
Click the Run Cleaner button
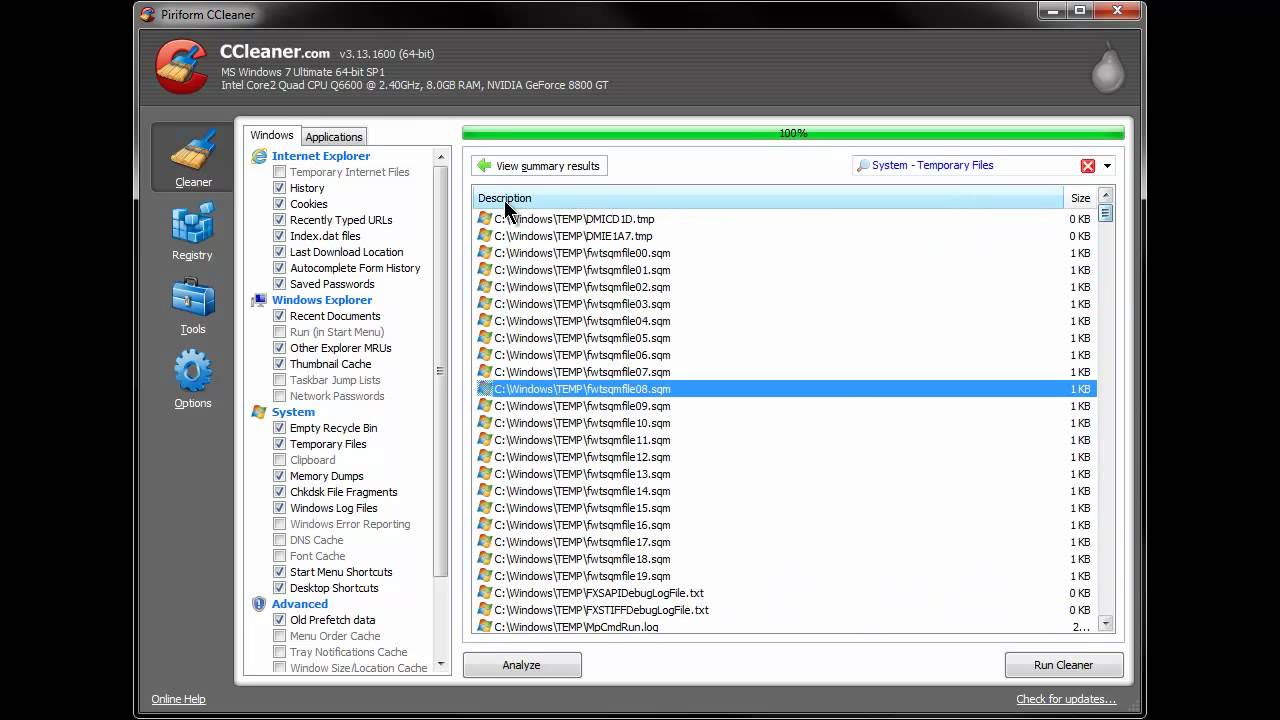pyautogui.click(x=1064, y=665)
